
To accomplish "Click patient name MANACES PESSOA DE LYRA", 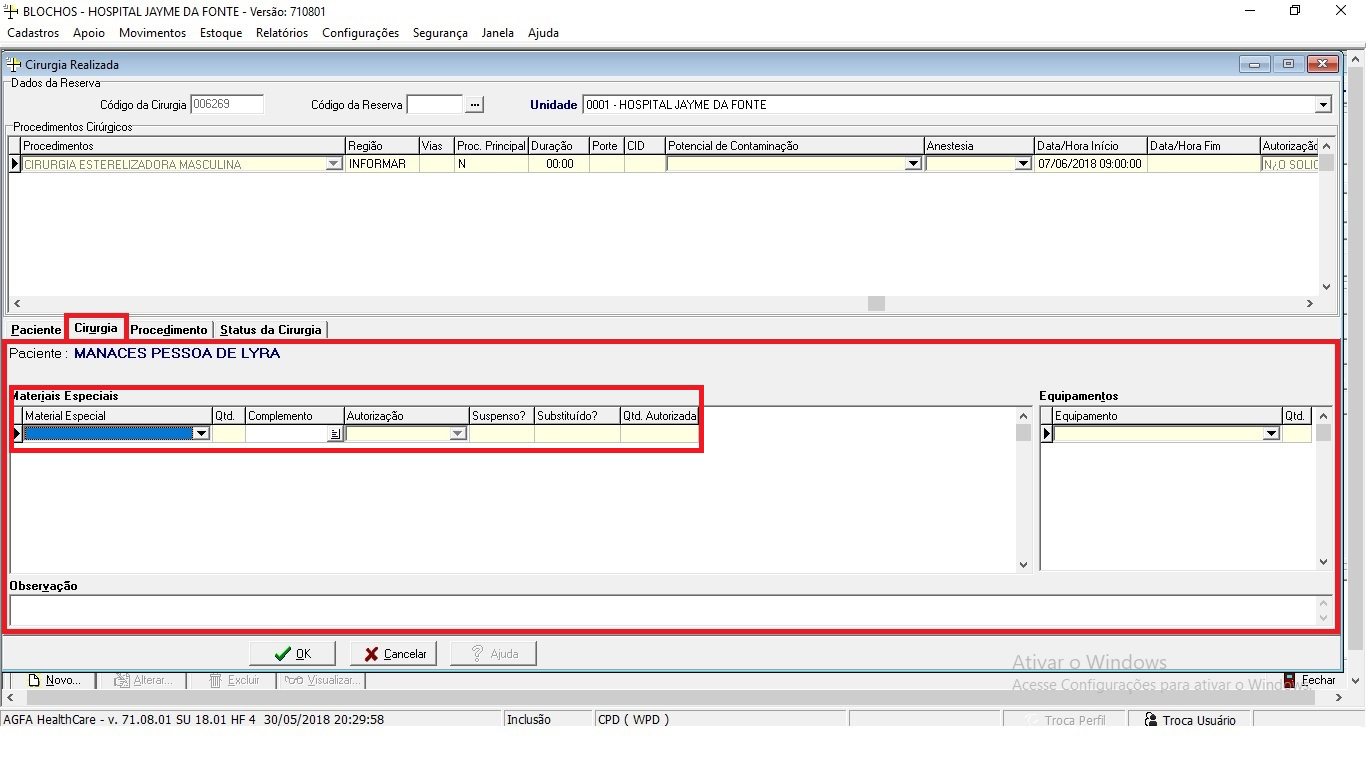I will tap(177, 353).
